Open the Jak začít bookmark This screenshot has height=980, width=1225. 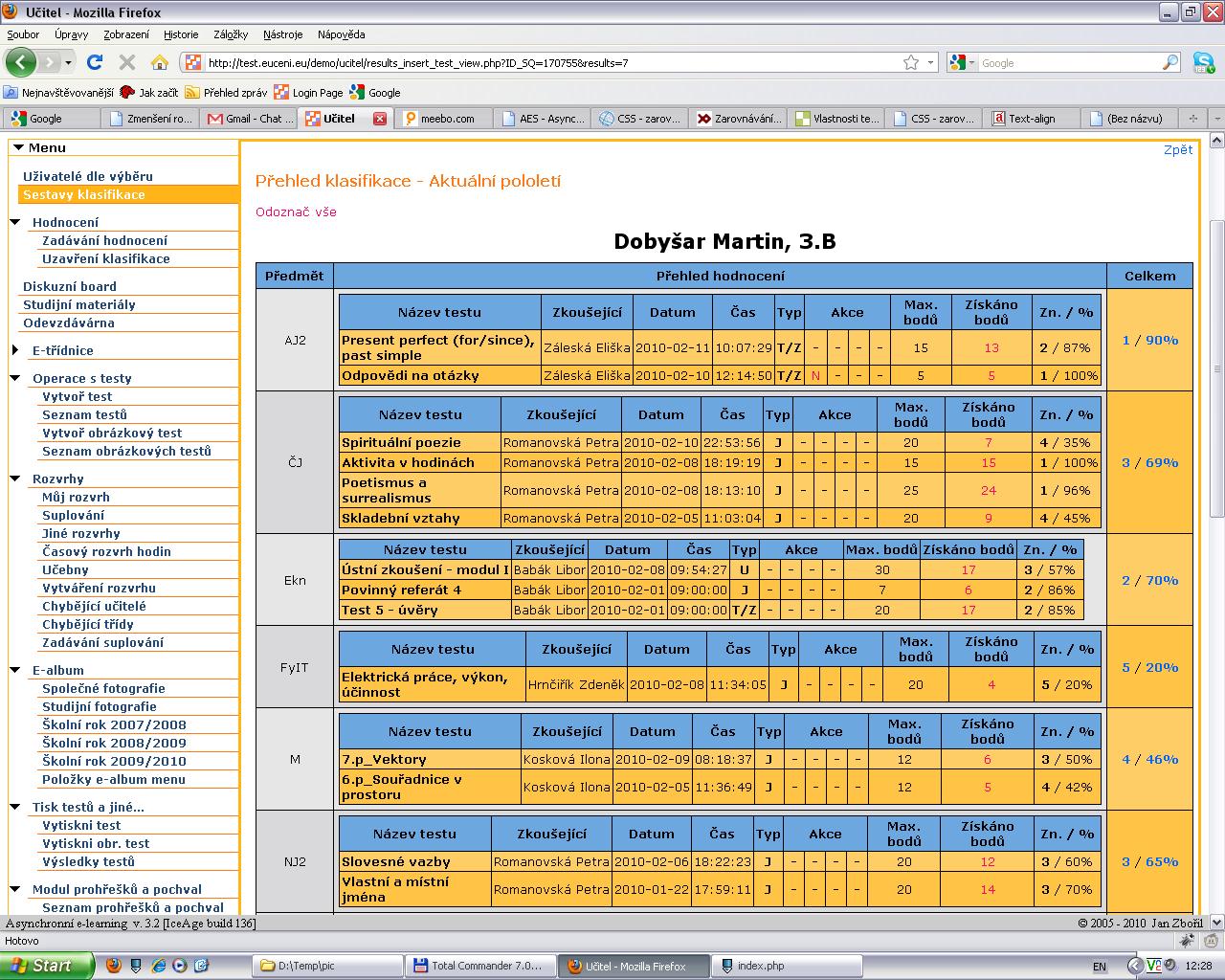[149, 93]
